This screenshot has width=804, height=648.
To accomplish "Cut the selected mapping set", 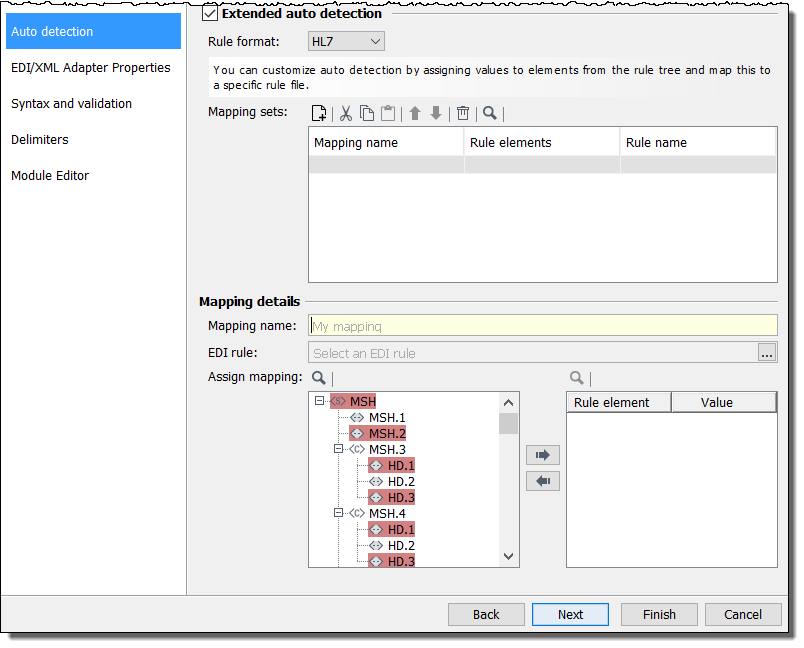I will [x=345, y=114].
